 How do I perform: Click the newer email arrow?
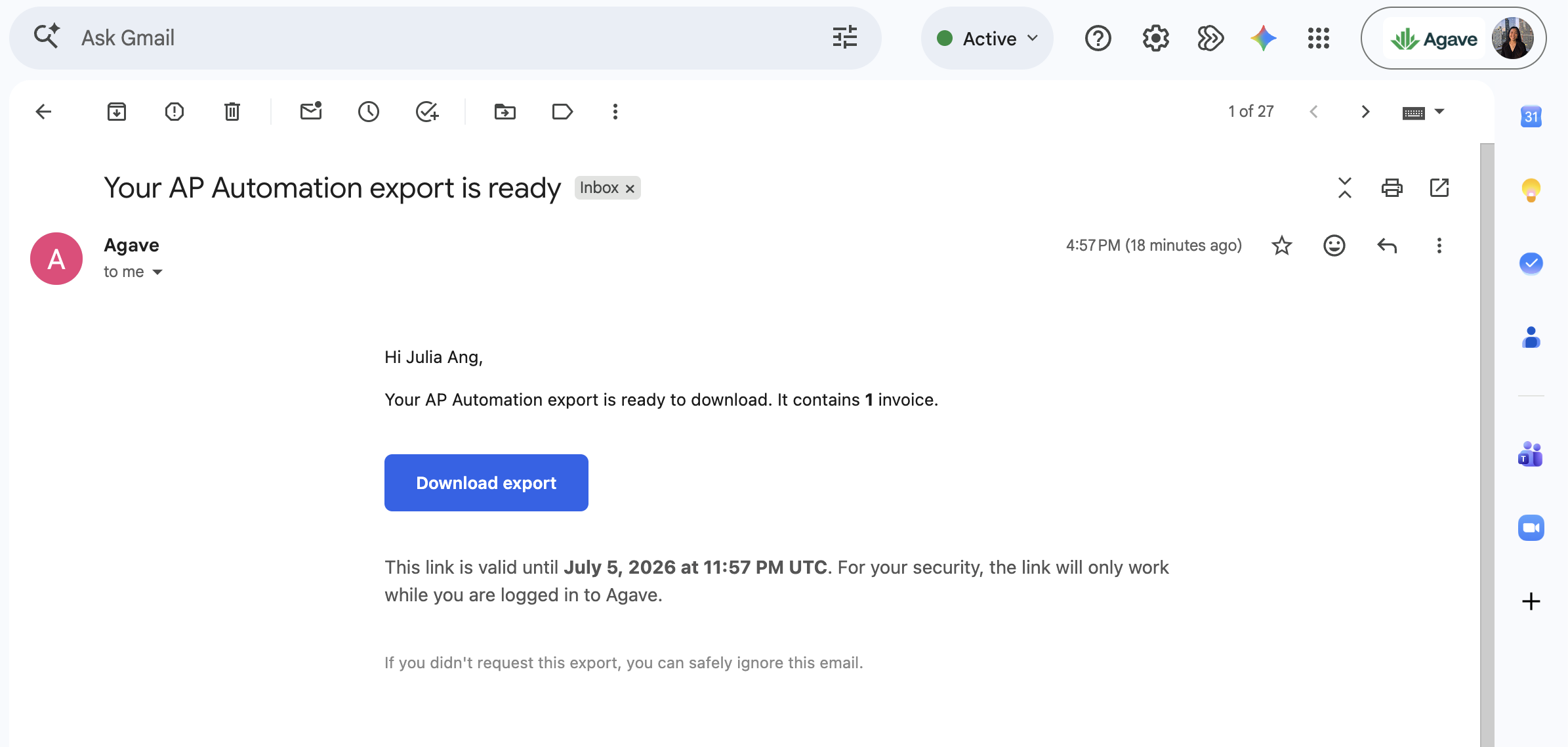1313,112
